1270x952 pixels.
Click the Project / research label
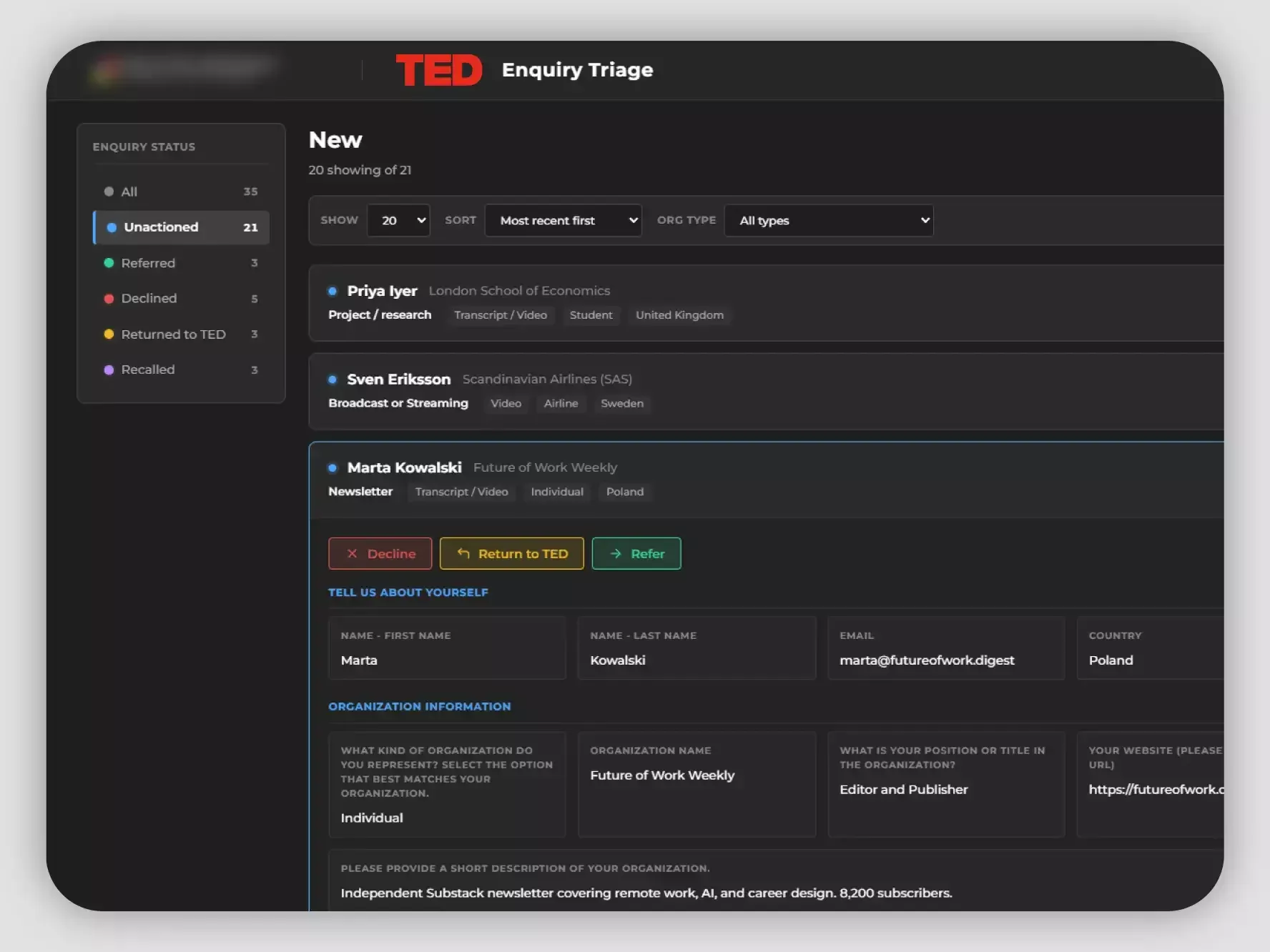click(x=380, y=315)
